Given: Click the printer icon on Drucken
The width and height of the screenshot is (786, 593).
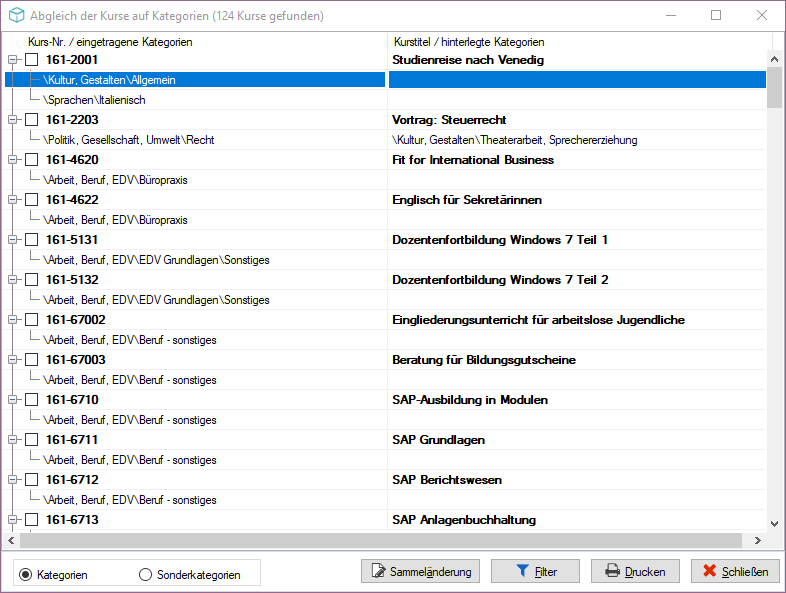Looking at the screenshot, I should point(612,571).
